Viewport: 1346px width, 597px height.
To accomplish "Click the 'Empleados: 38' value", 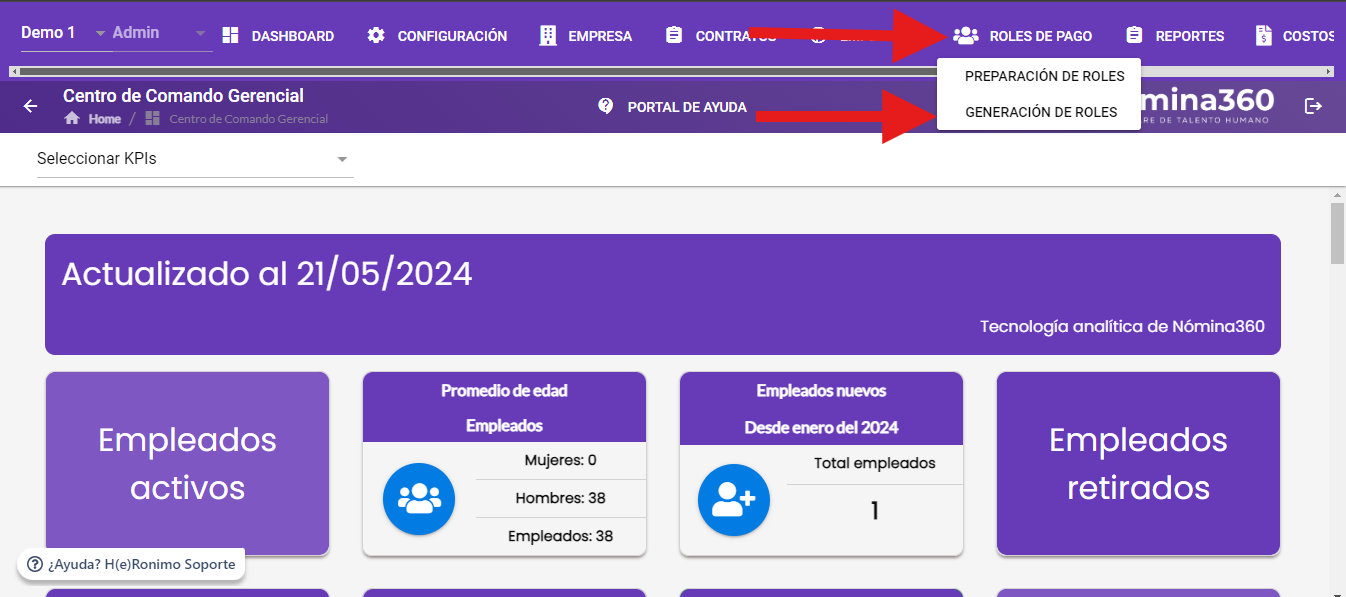I will 560,536.
